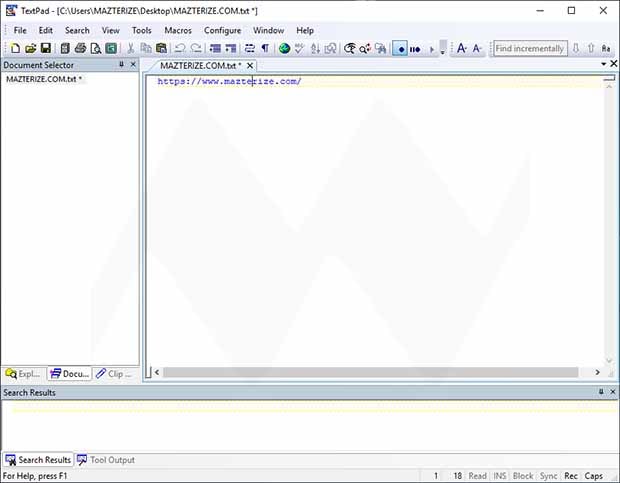Open the Help menu

(305, 30)
